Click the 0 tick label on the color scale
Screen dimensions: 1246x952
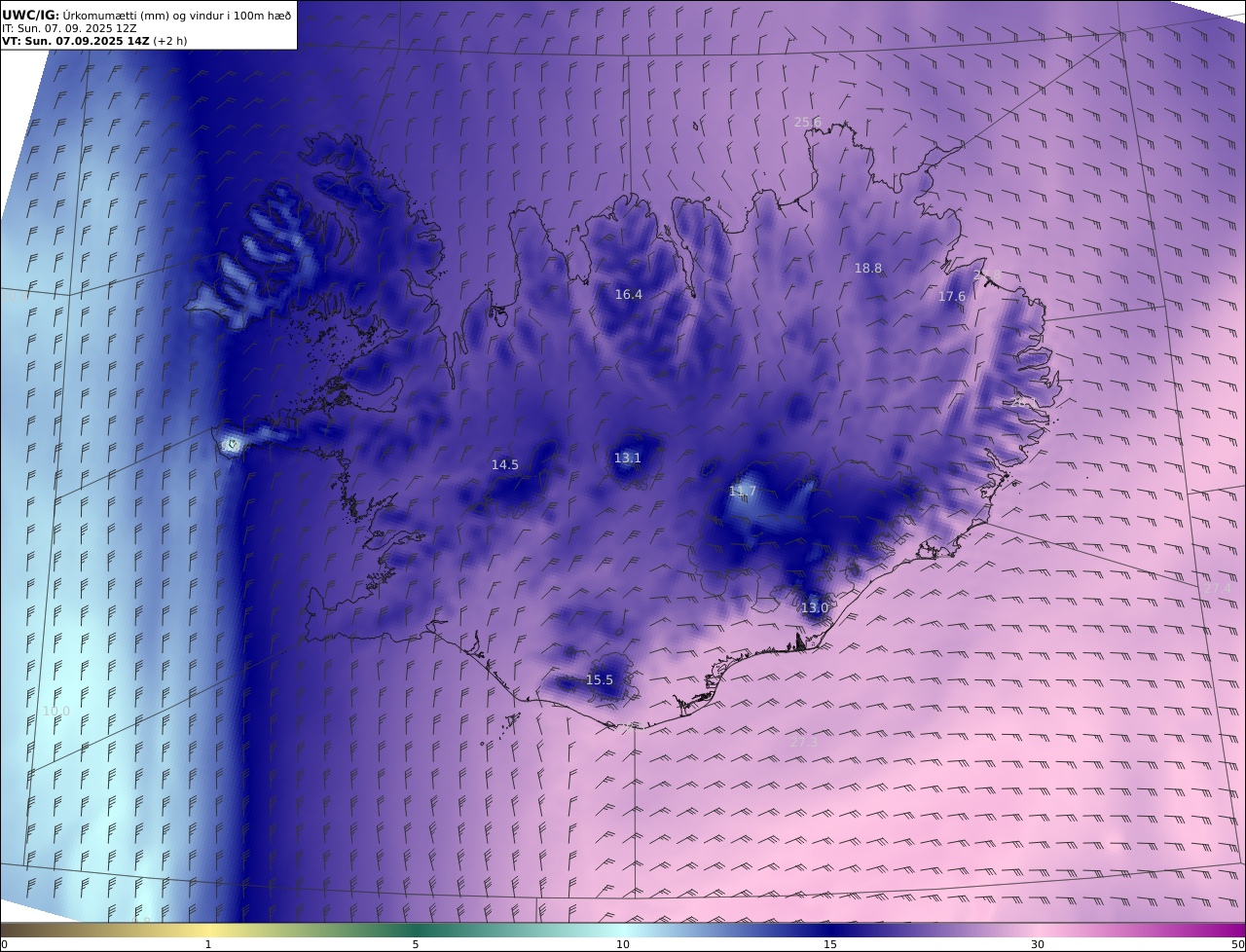(x=4, y=944)
